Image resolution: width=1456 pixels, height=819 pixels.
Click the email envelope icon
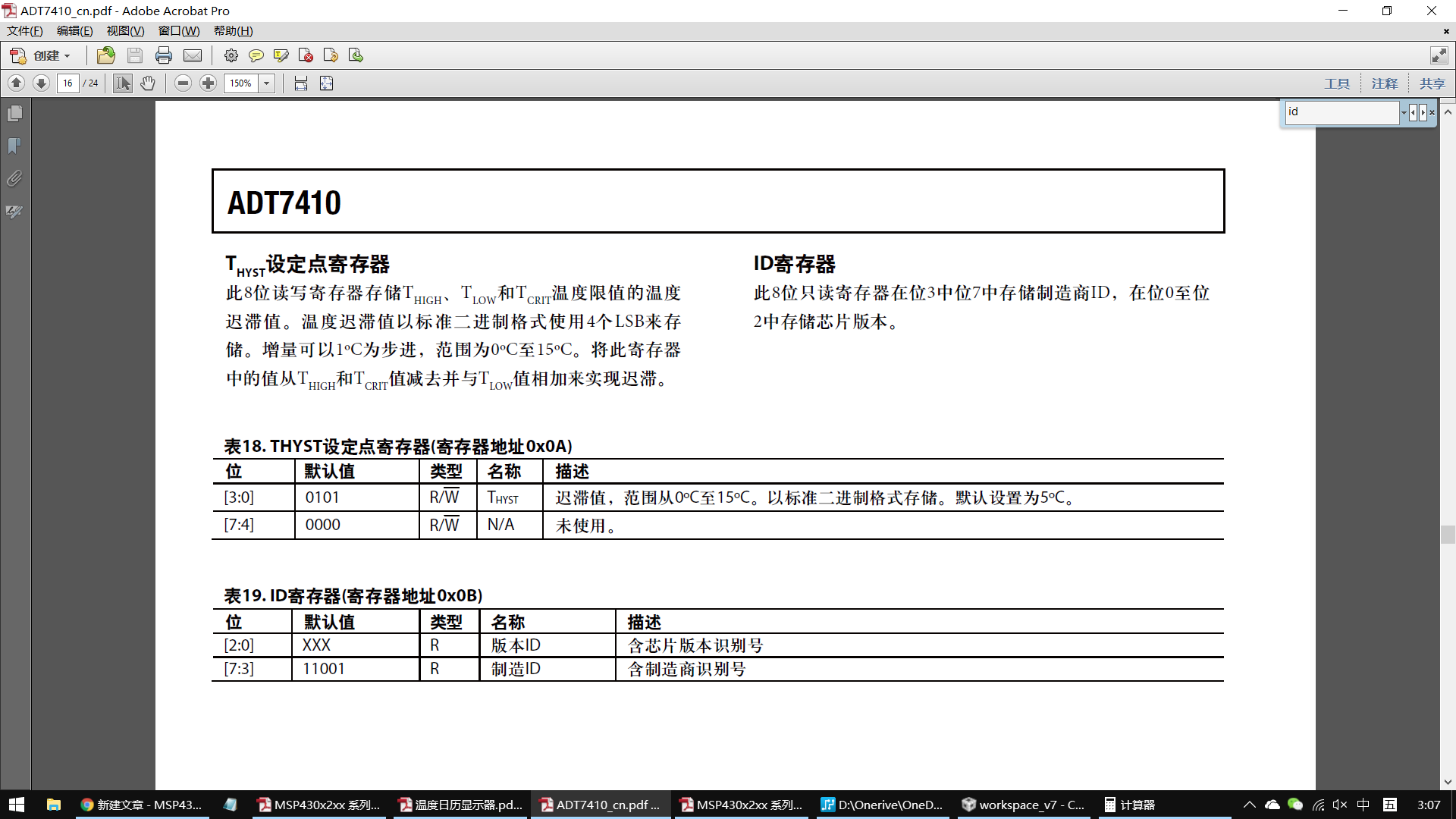point(193,55)
